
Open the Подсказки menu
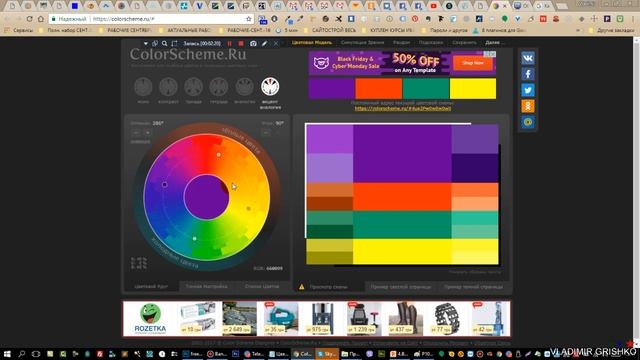pyautogui.click(x=431, y=42)
